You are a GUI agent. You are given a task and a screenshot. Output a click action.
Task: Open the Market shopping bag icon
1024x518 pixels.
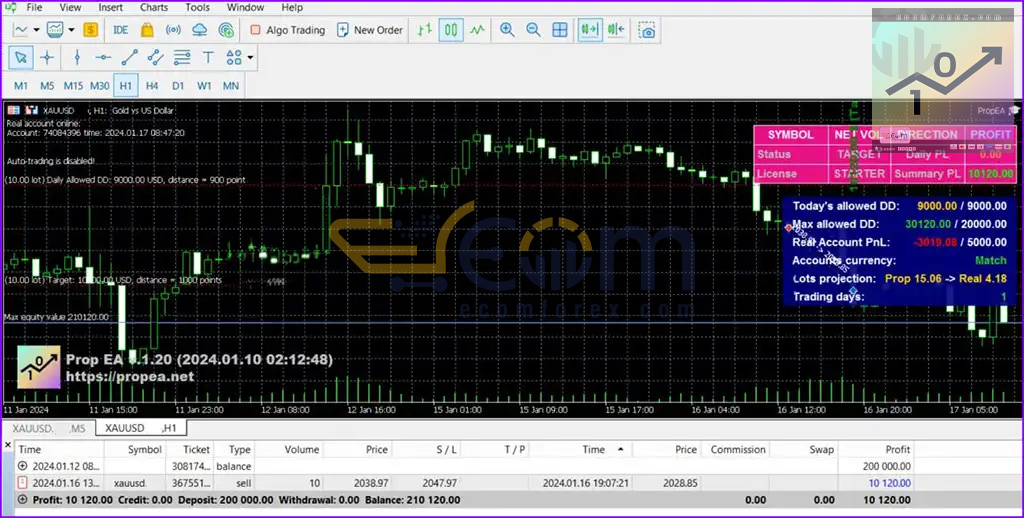tap(147, 30)
